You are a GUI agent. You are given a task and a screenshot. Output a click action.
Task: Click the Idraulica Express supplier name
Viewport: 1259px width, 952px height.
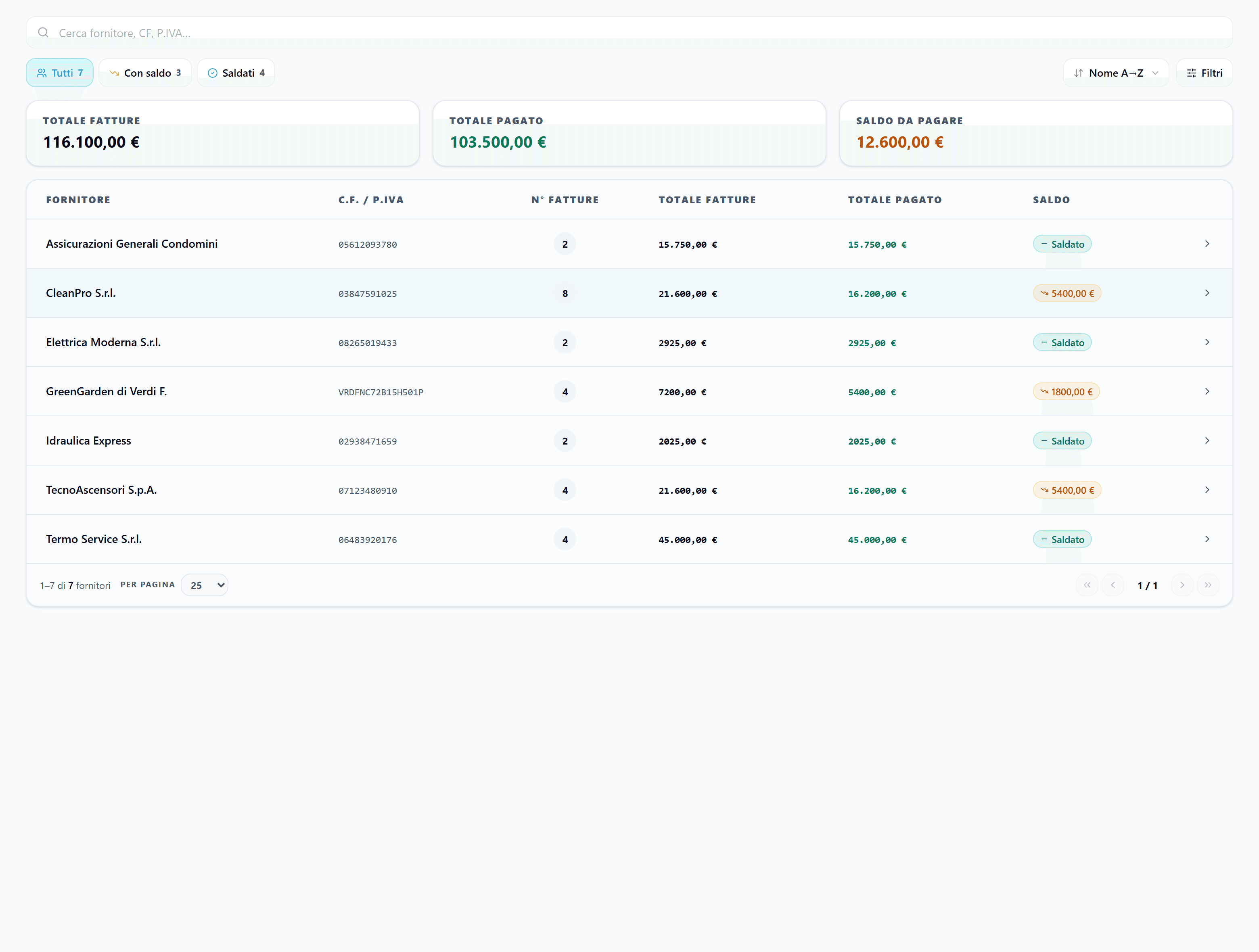click(x=88, y=441)
